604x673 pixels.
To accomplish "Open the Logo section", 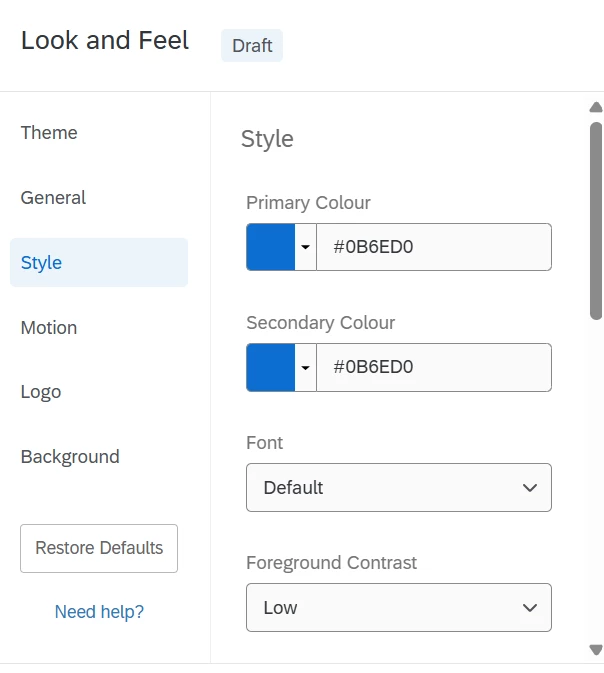I will tap(41, 392).
